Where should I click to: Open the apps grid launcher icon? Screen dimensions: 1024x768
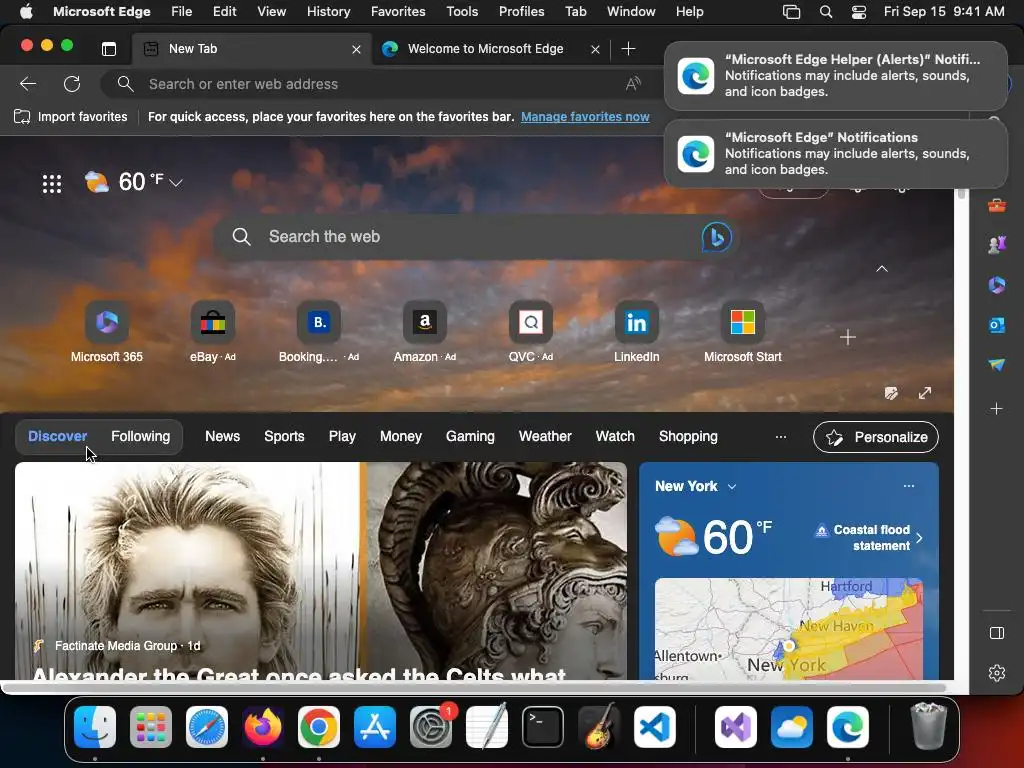(x=52, y=184)
